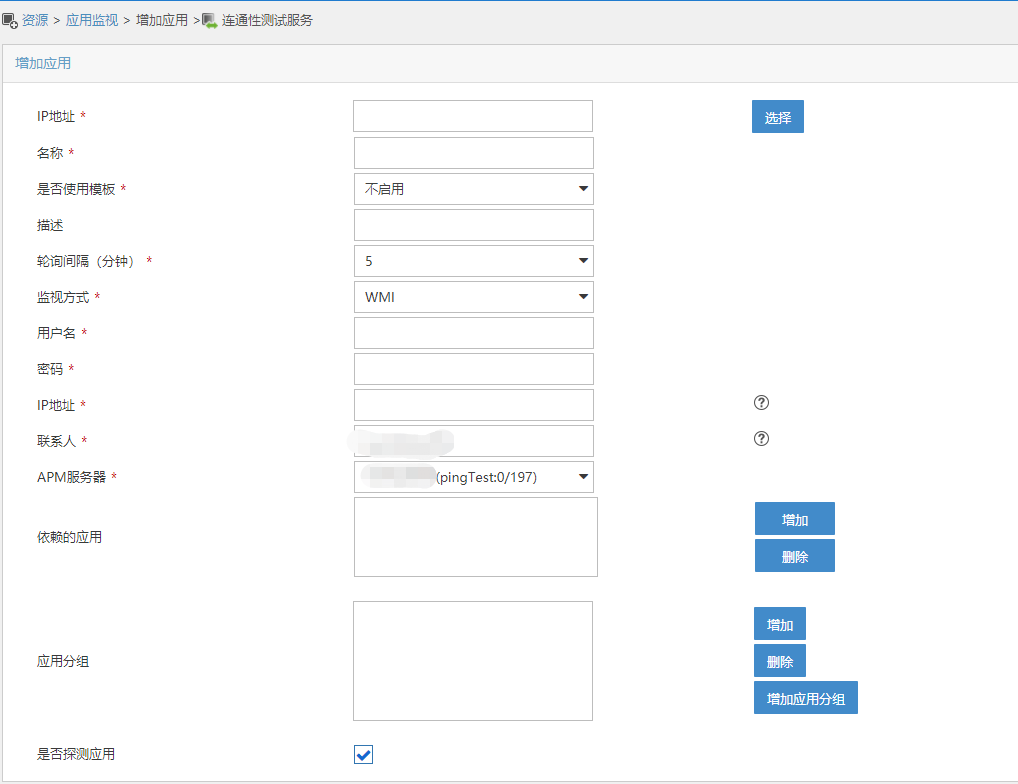
Task: Open 应用监视 breadcrumb link
Action: coord(92,20)
